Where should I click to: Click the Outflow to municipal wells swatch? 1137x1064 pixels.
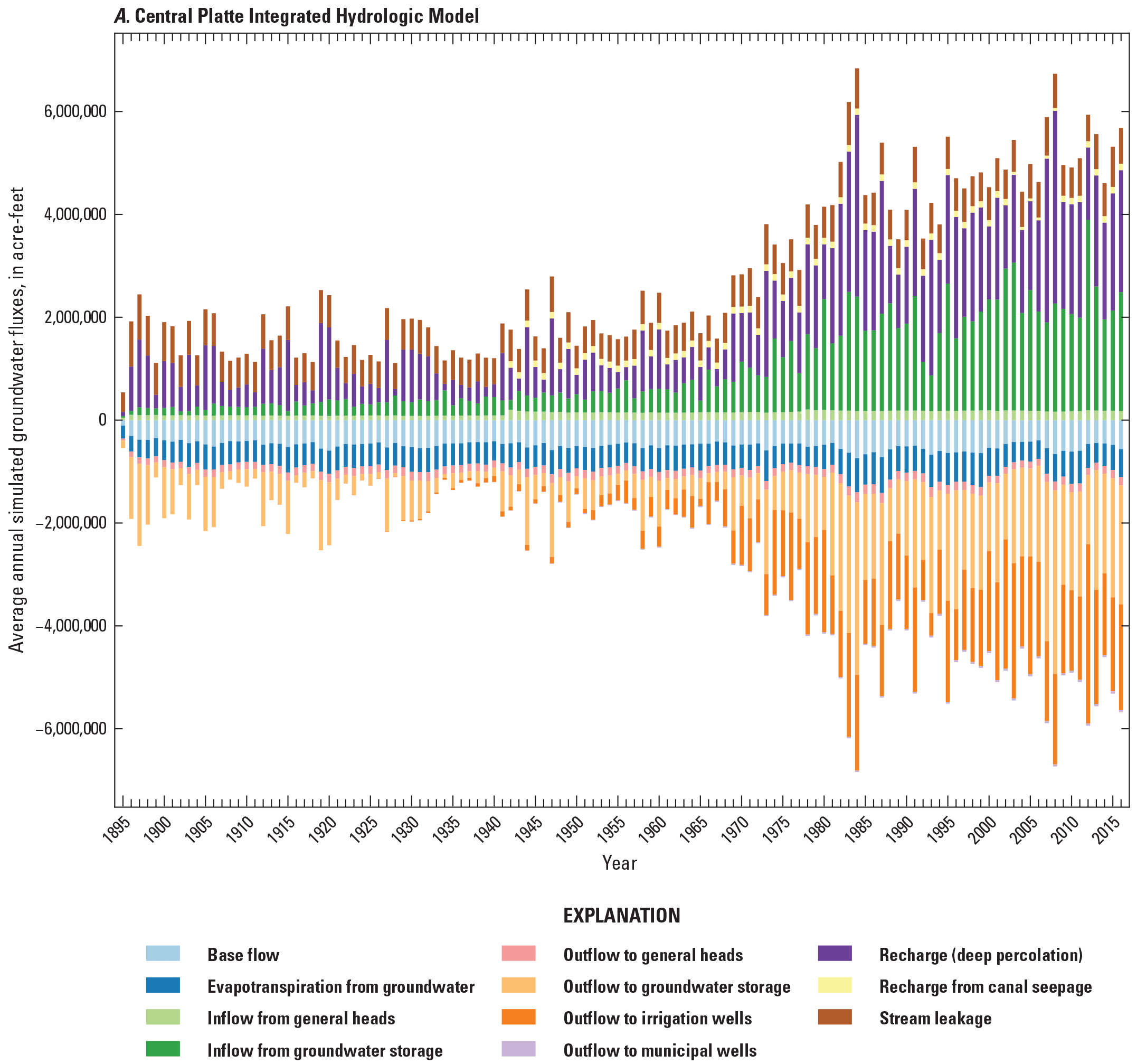tap(518, 1049)
